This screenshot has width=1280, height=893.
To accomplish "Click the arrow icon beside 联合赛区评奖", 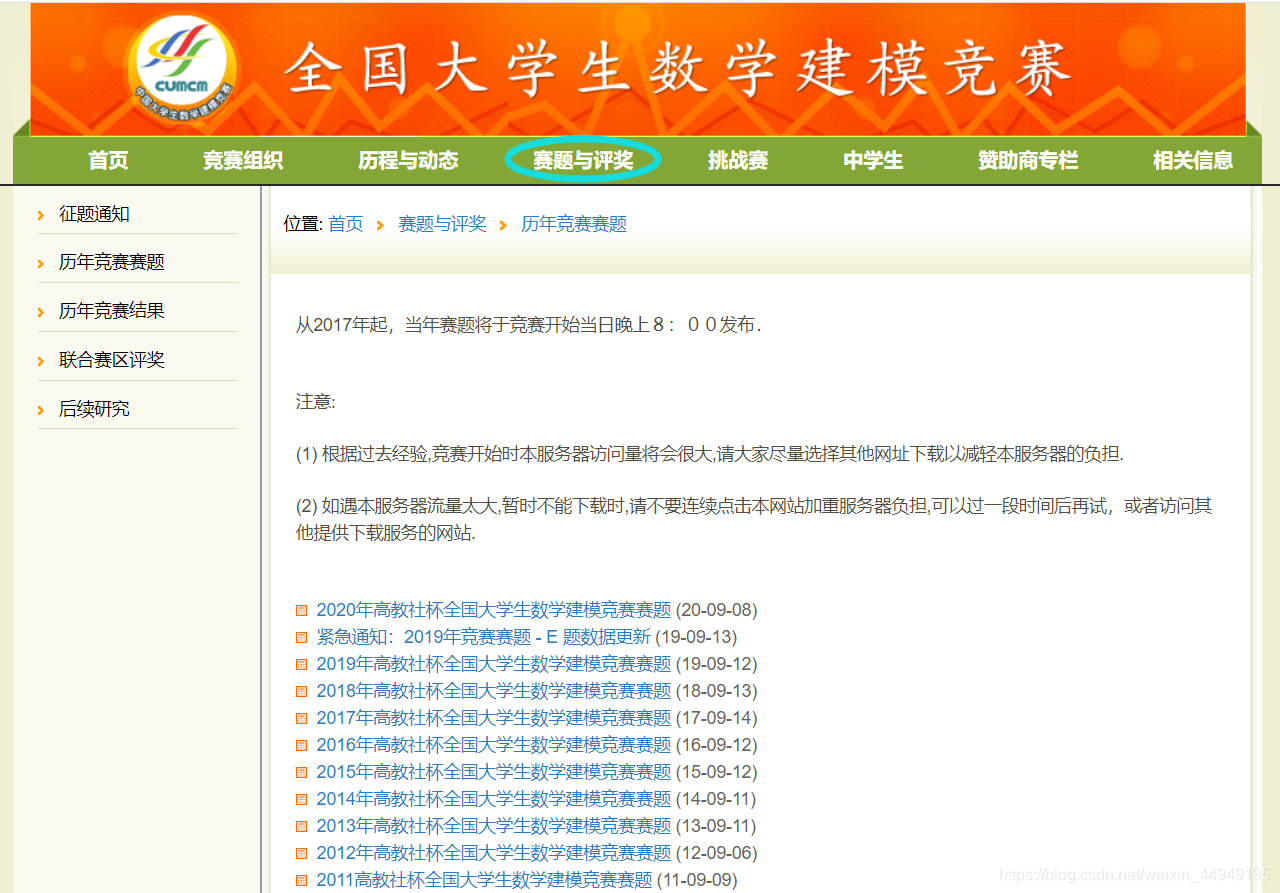I will coord(41,361).
